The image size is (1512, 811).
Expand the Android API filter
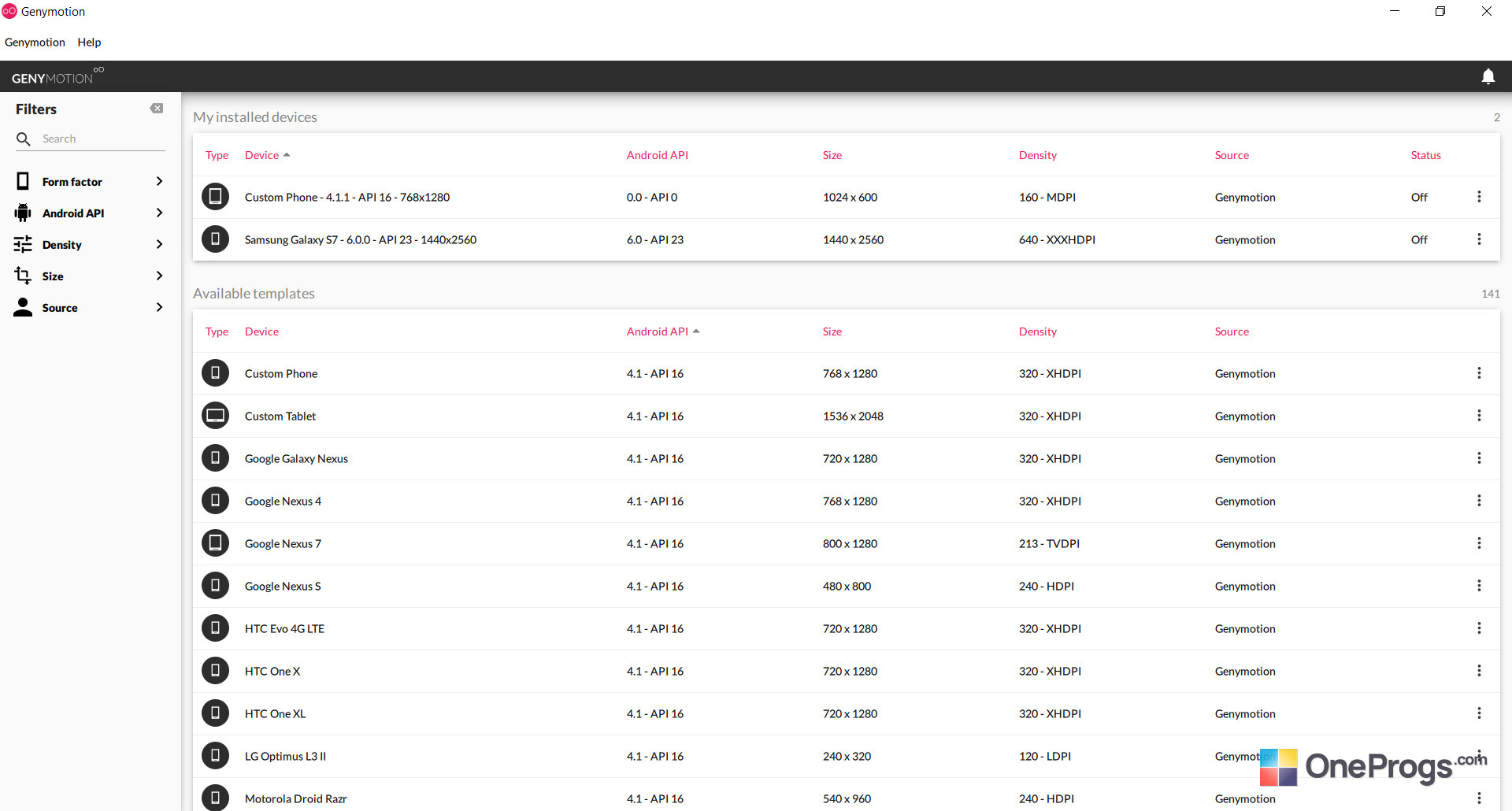[159, 213]
